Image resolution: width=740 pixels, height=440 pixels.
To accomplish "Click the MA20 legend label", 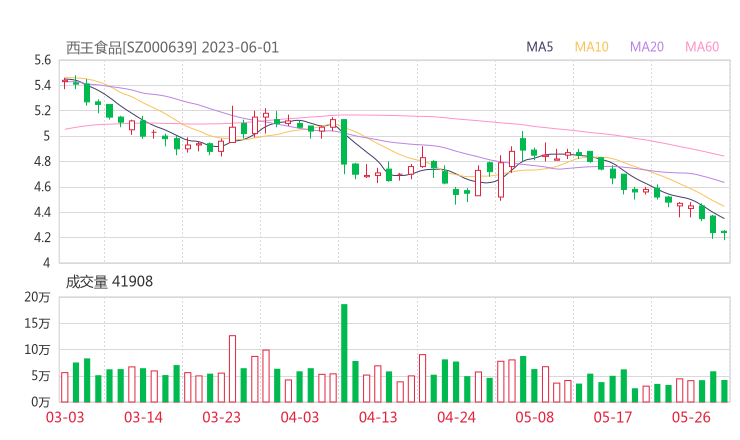I will point(647,47).
